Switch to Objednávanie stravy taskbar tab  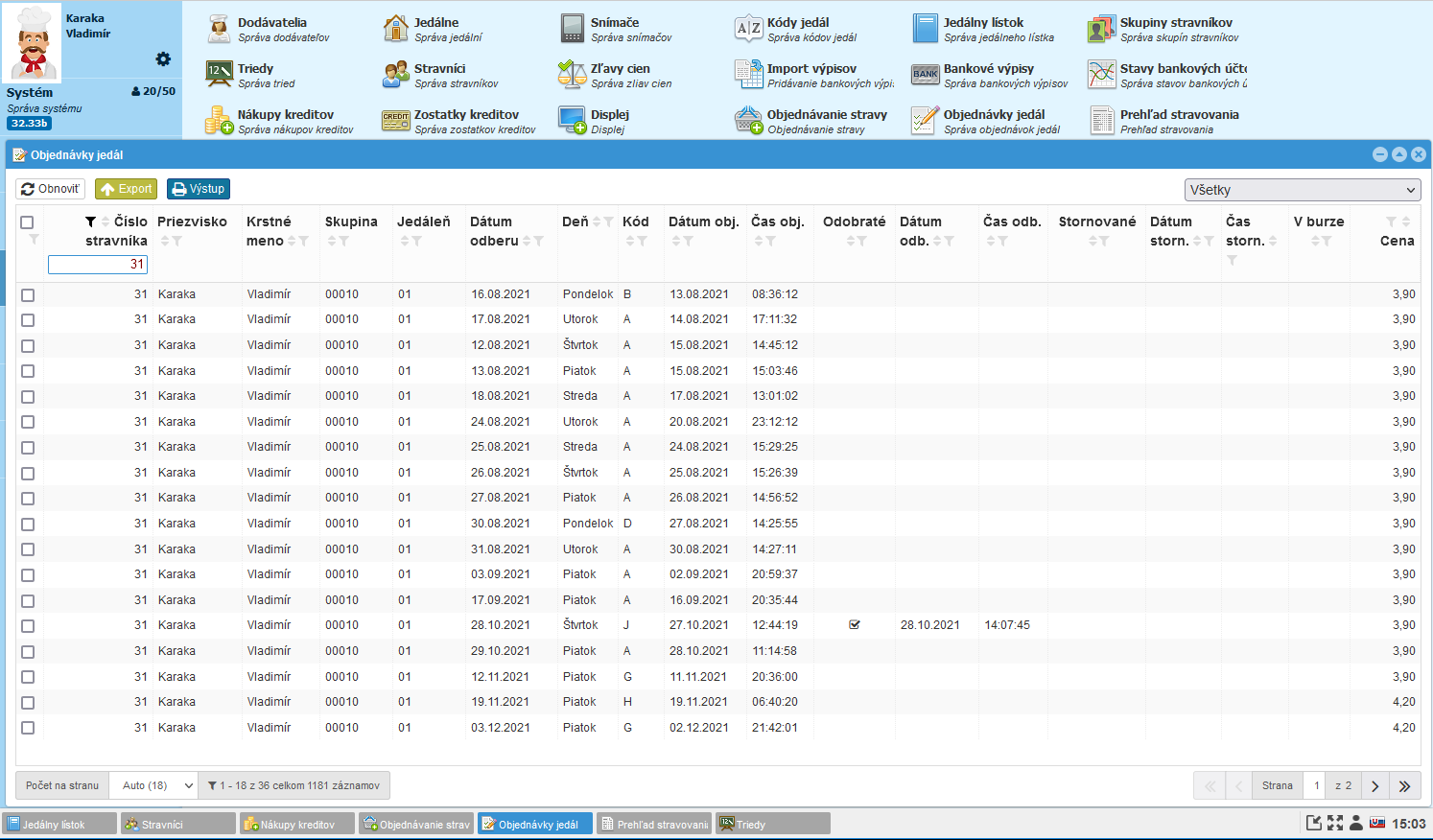416,824
